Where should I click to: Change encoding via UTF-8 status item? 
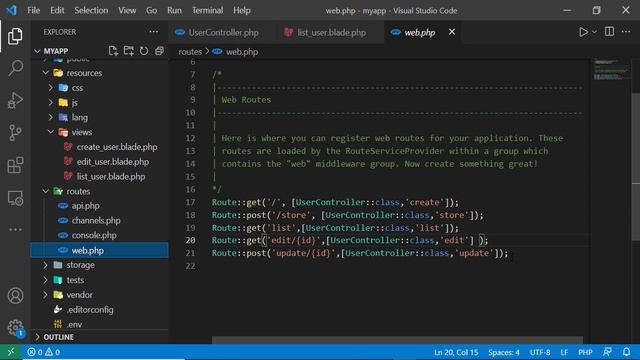pyautogui.click(x=540, y=352)
